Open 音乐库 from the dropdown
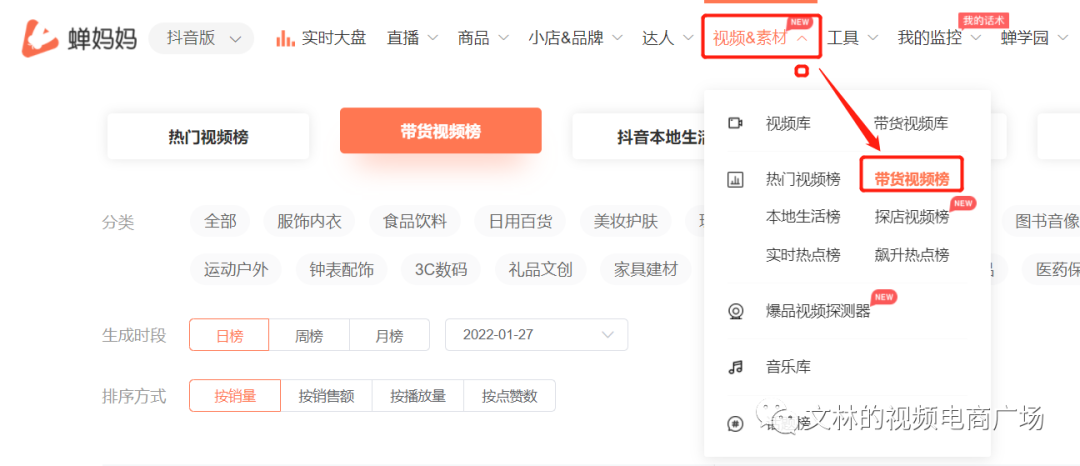The width and height of the screenshot is (1080, 466). pyautogui.click(x=788, y=367)
